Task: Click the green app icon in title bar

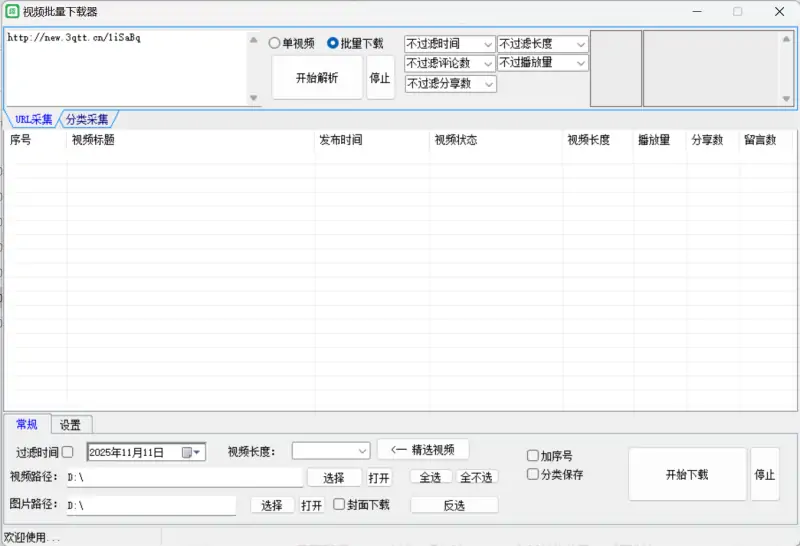Action: pyautogui.click(x=12, y=11)
